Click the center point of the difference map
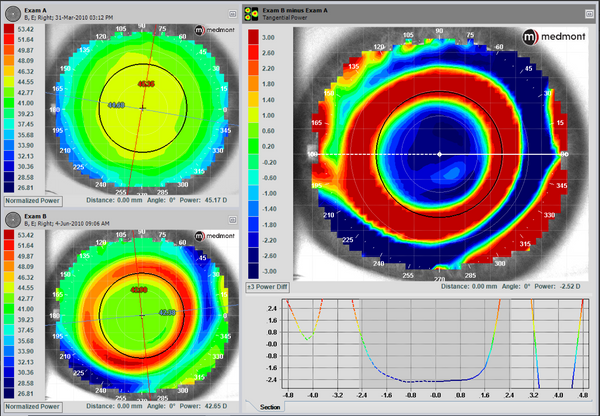Image resolution: width=600 pixels, height=416 pixels. [440, 154]
